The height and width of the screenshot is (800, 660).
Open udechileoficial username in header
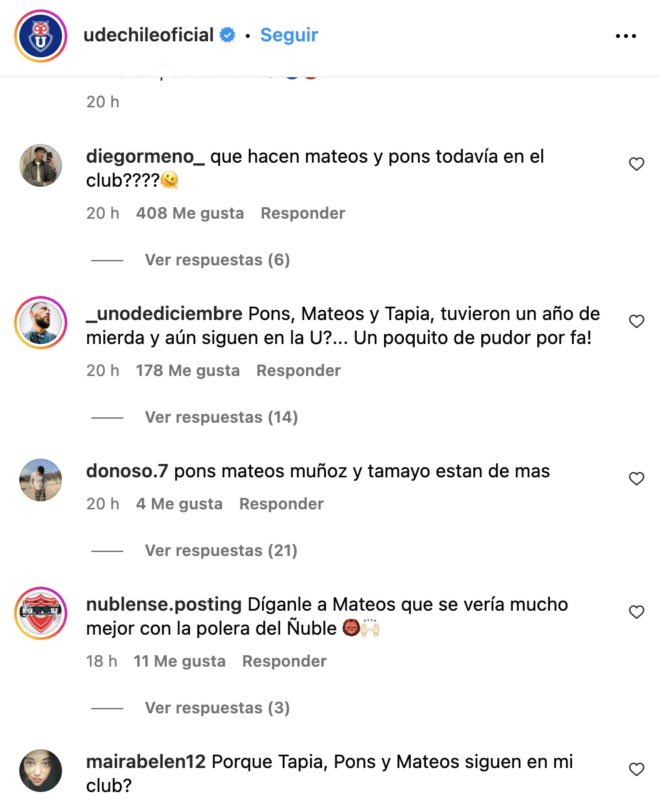pos(148,35)
